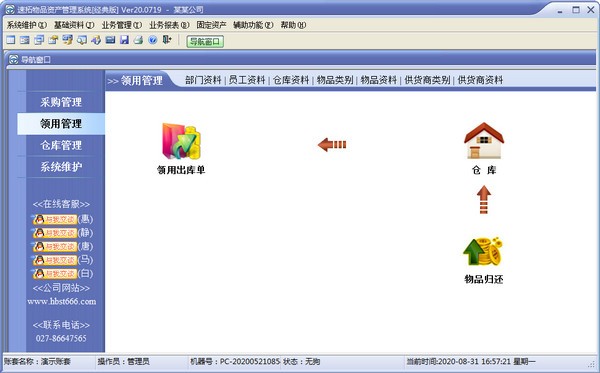The image size is (600, 373).
Task: Open the 物品归还 coins icon
Action: click(x=483, y=251)
